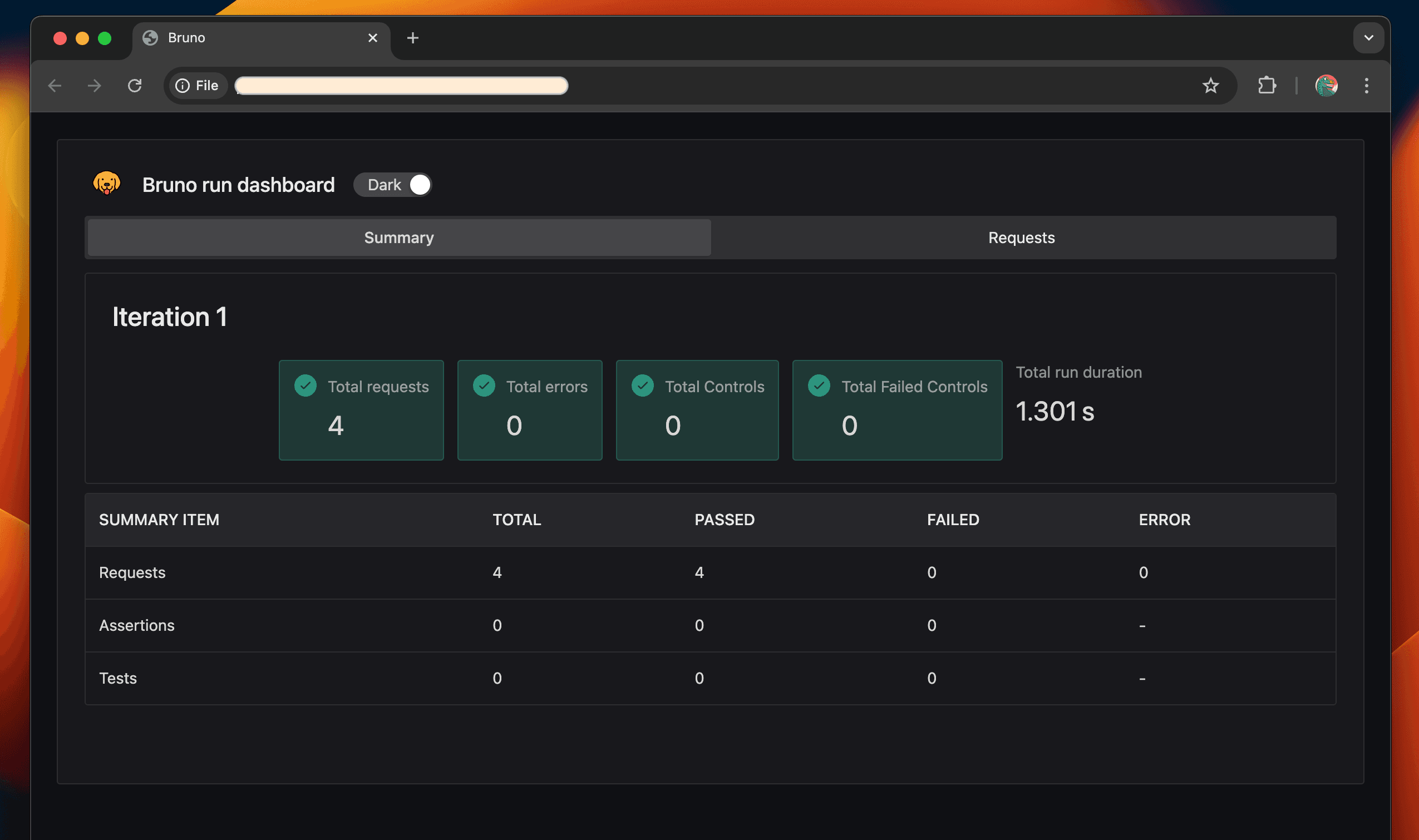Click the browser back navigation button

[55, 85]
